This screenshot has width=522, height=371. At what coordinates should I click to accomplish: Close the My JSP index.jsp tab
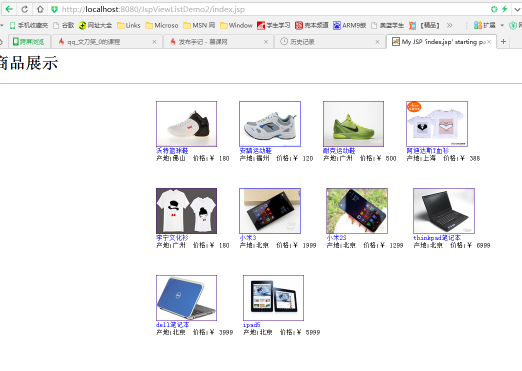tap(489, 42)
